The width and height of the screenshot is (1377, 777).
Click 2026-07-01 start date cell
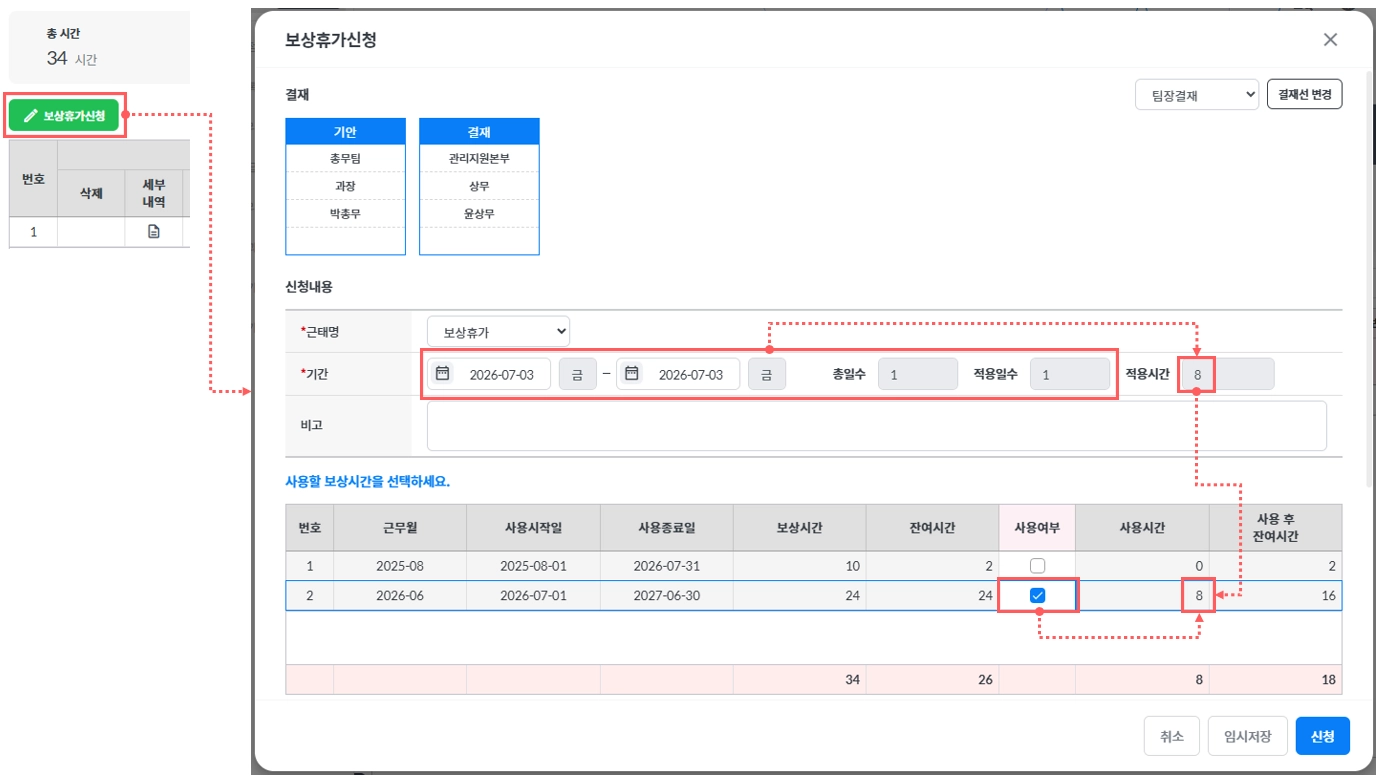[533, 596]
